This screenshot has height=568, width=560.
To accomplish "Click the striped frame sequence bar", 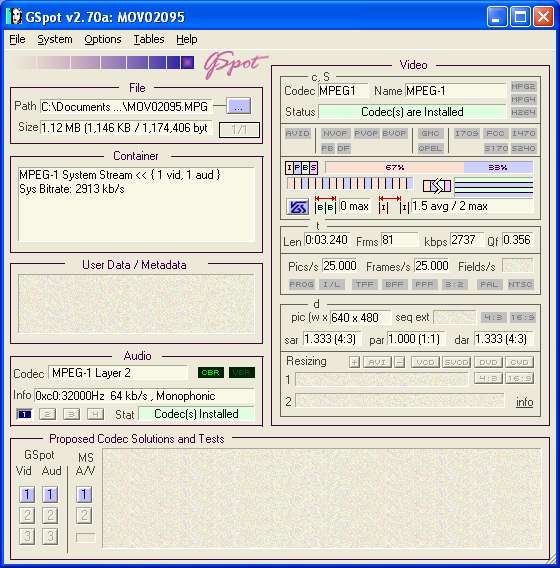I will click(x=350, y=183).
